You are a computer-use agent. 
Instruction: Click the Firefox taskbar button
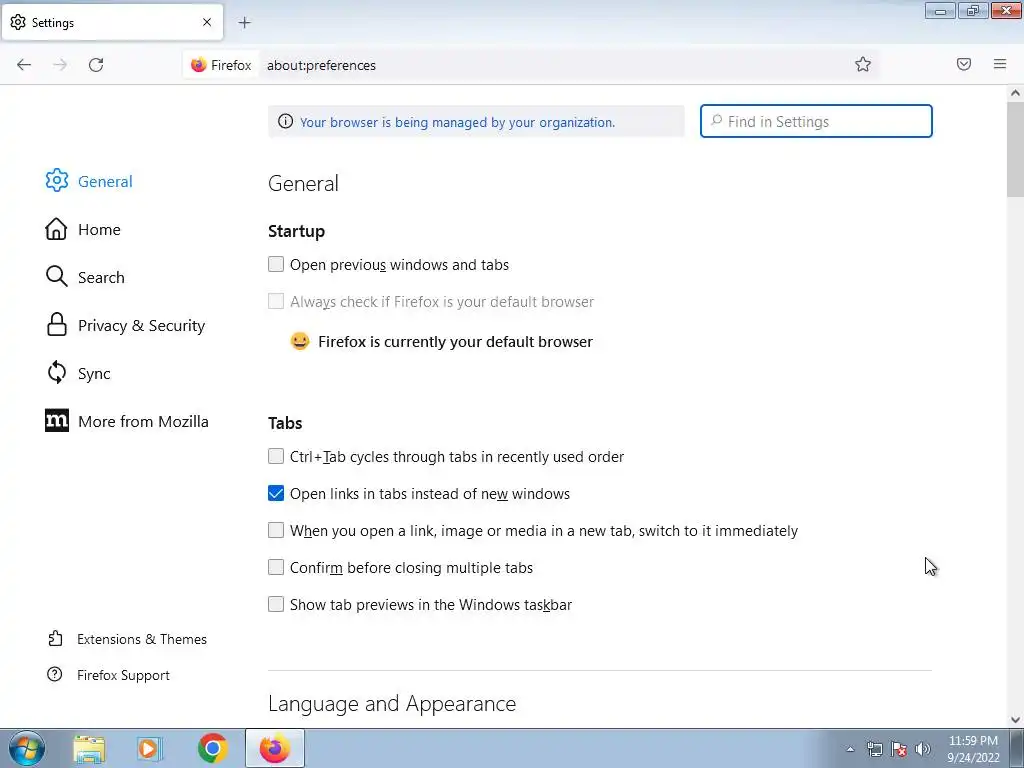click(x=275, y=748)
